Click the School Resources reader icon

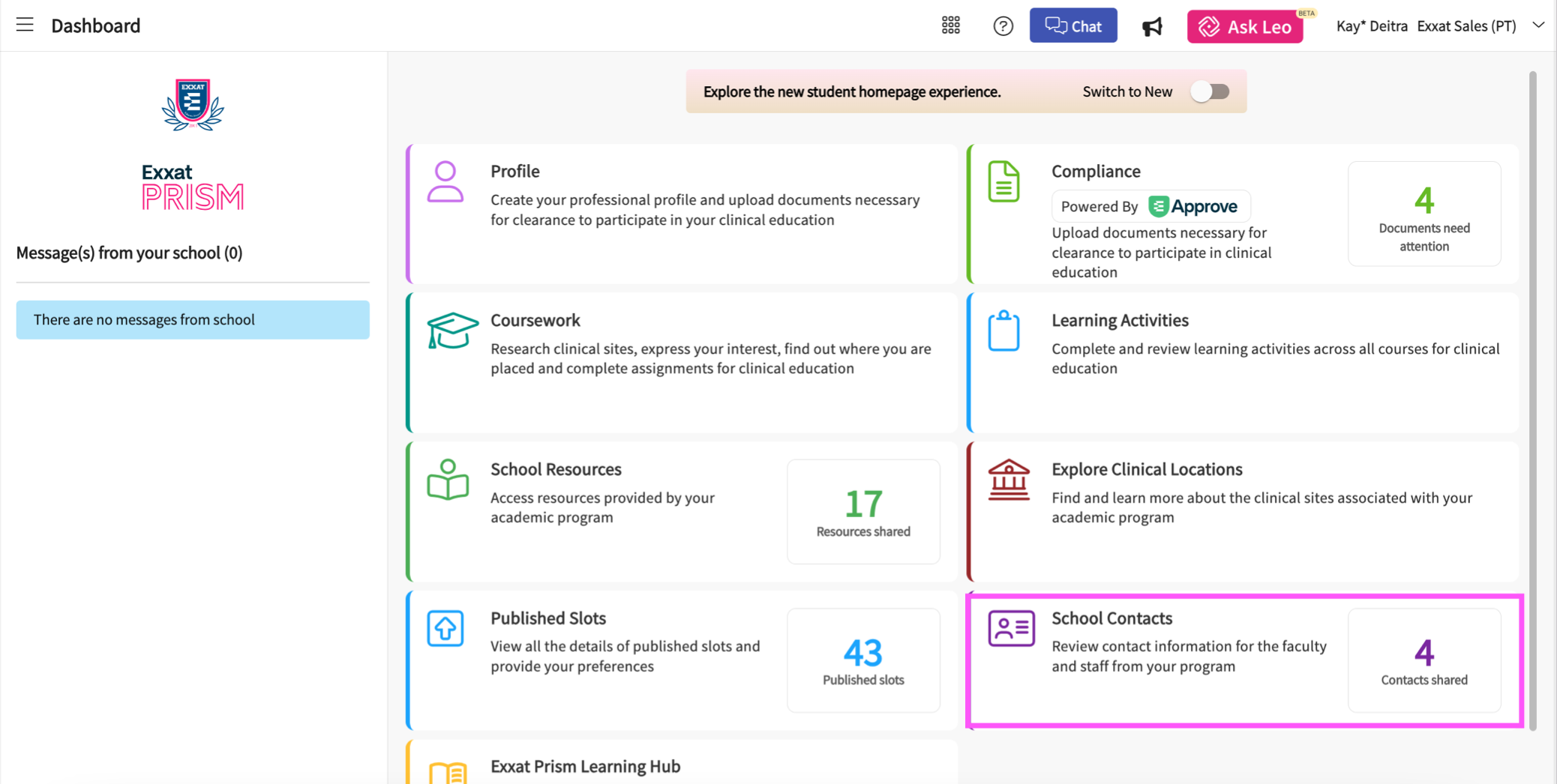(x=448, y=479)
